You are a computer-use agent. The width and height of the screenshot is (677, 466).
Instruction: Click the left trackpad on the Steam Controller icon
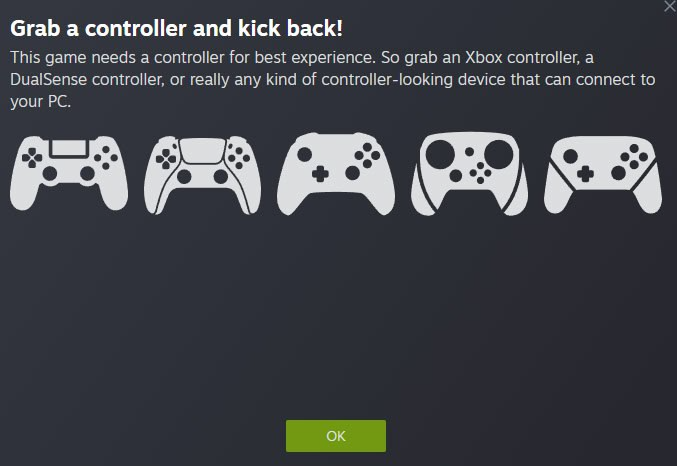point(440,154)
